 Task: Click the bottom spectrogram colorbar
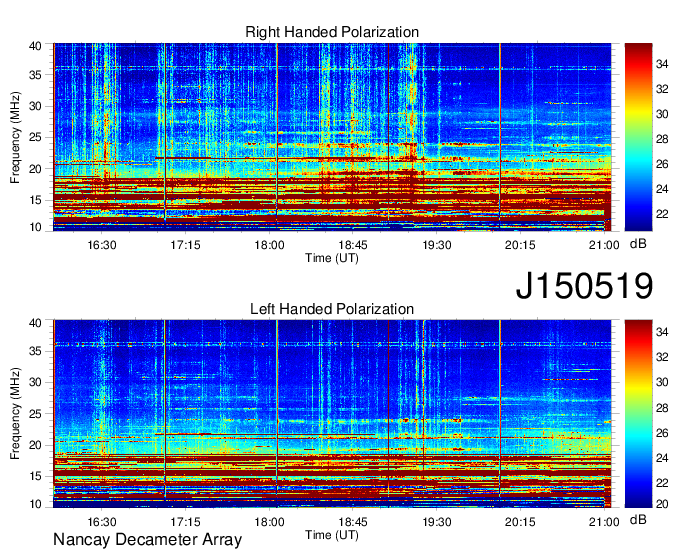(638, 414)
